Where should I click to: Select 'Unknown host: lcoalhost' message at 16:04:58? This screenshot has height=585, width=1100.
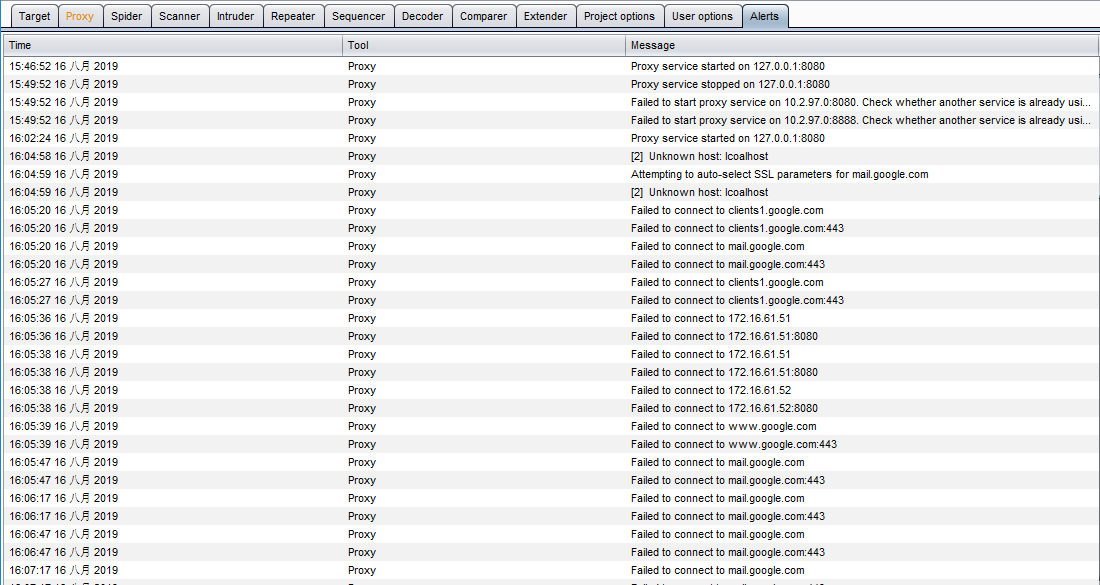point(699,156)
